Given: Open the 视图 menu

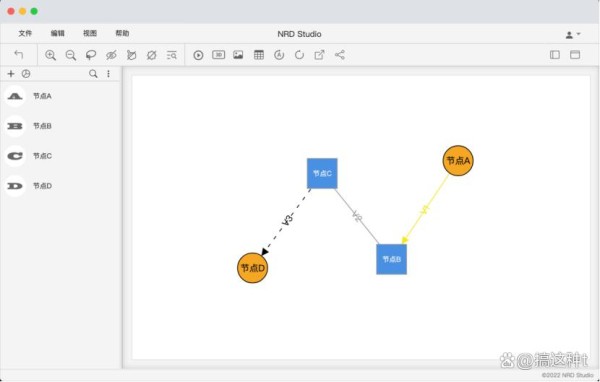Looking at the screenshot, I should coord(90,34).
